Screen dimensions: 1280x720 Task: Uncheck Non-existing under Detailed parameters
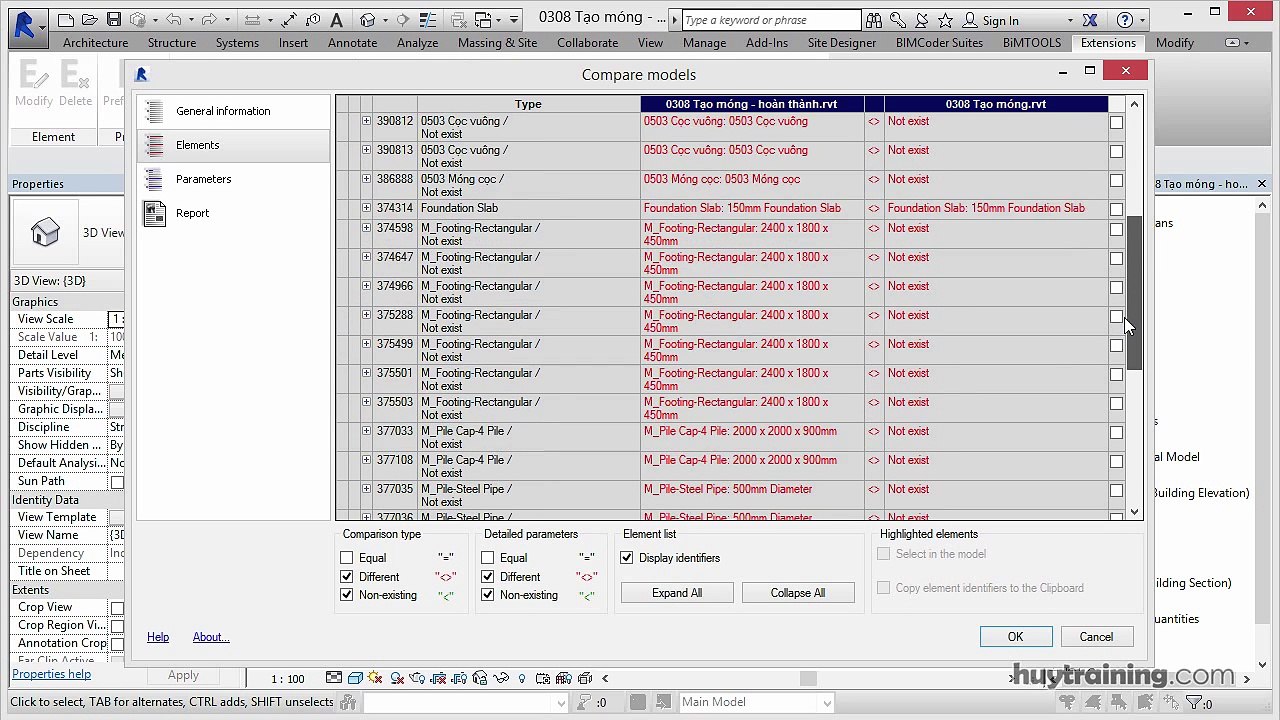point(488,595)
